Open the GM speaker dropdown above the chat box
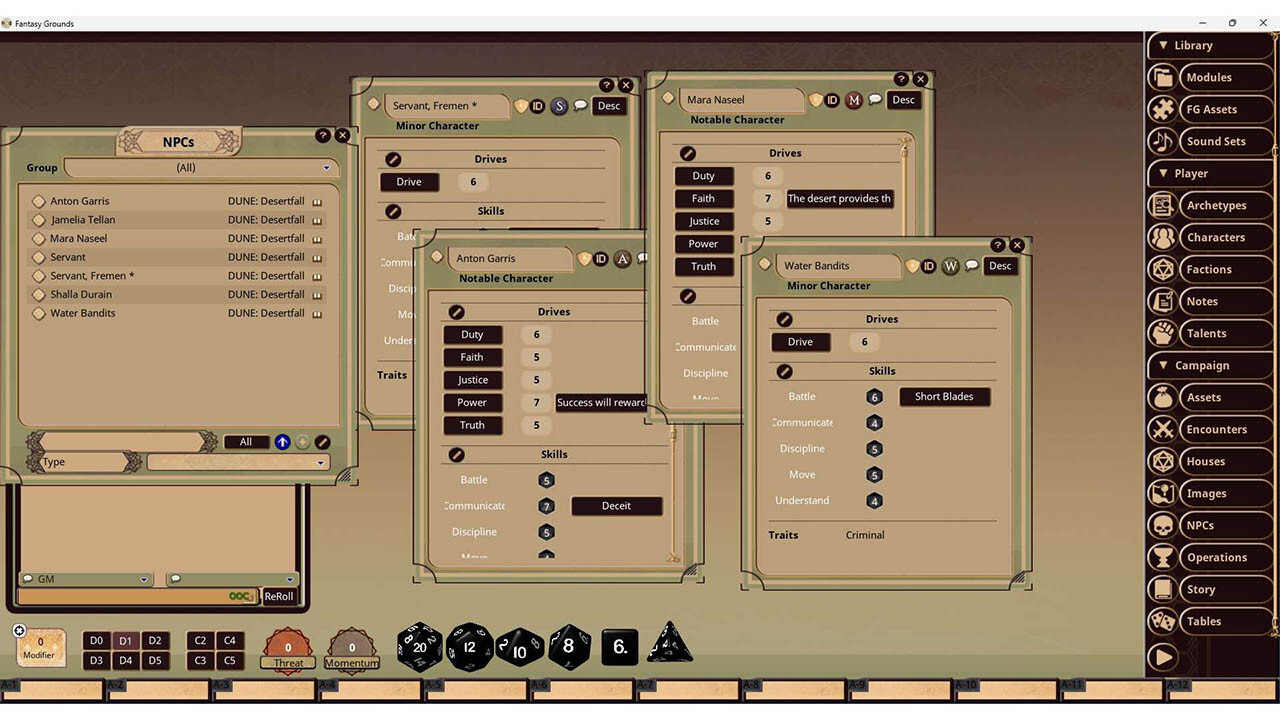Viewport: 1280px width, 720px height. [x=143, y=578]
